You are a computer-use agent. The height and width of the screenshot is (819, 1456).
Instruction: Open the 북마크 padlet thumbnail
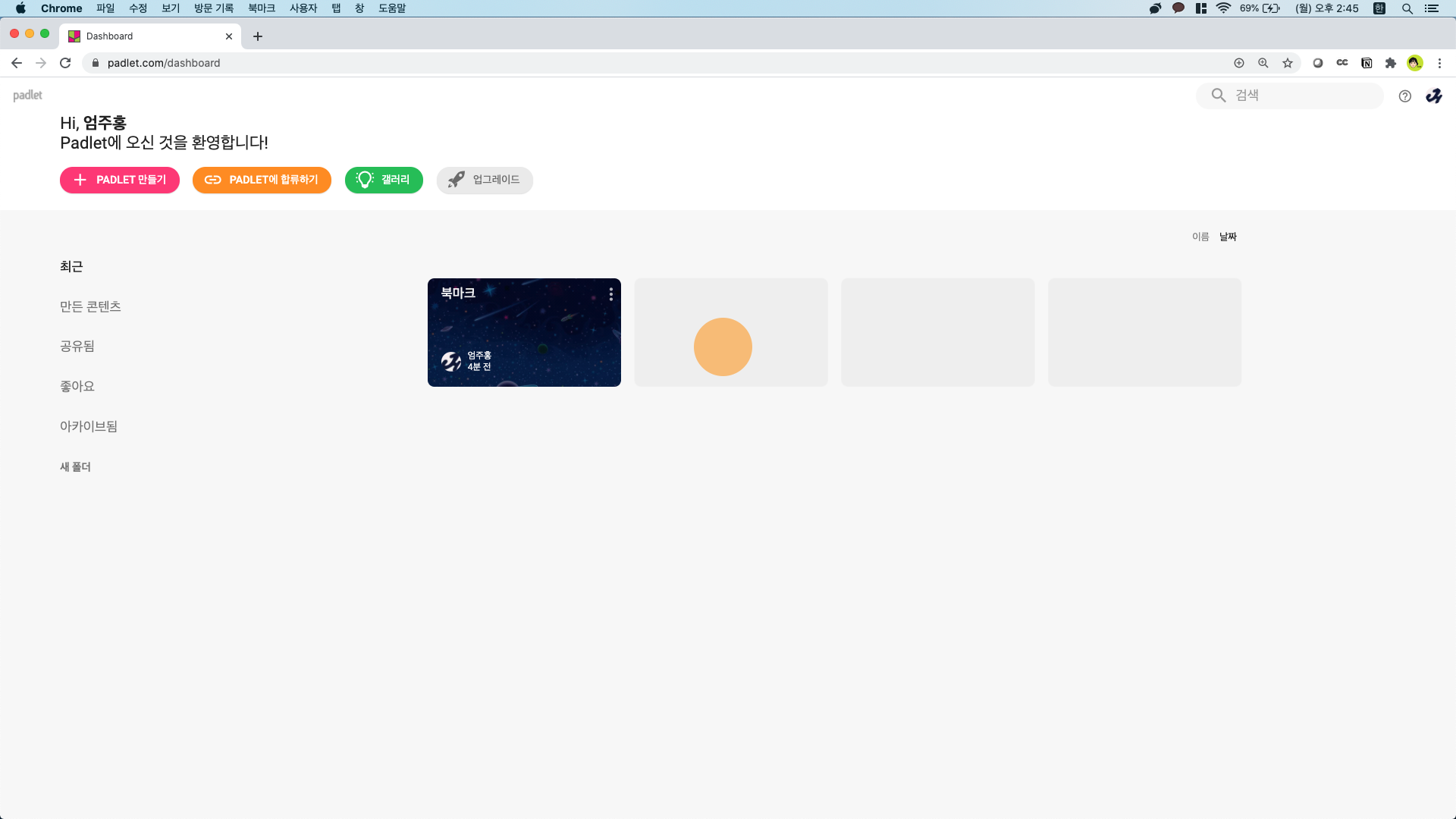(523, 334)
